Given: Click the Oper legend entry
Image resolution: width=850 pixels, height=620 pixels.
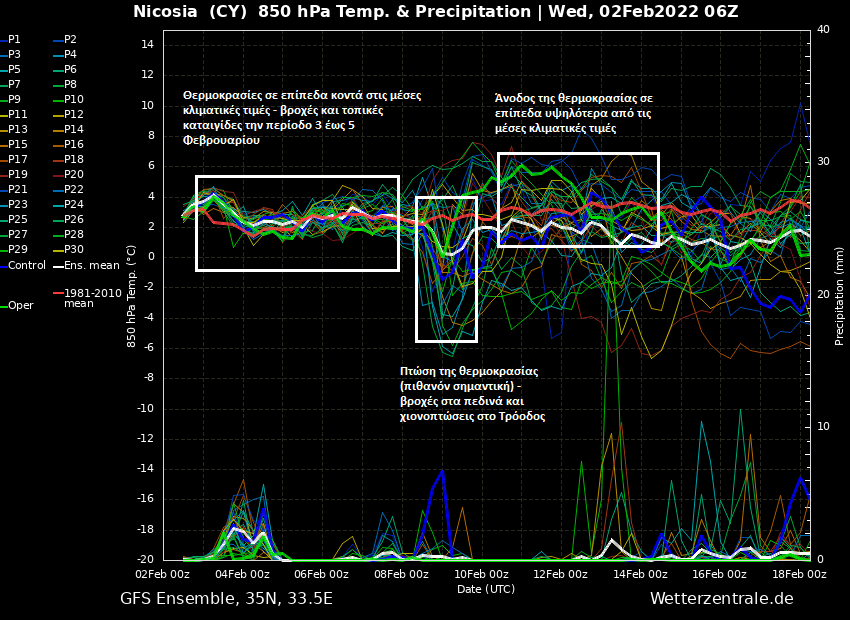Looking at the screenshot, I should 20,306.
